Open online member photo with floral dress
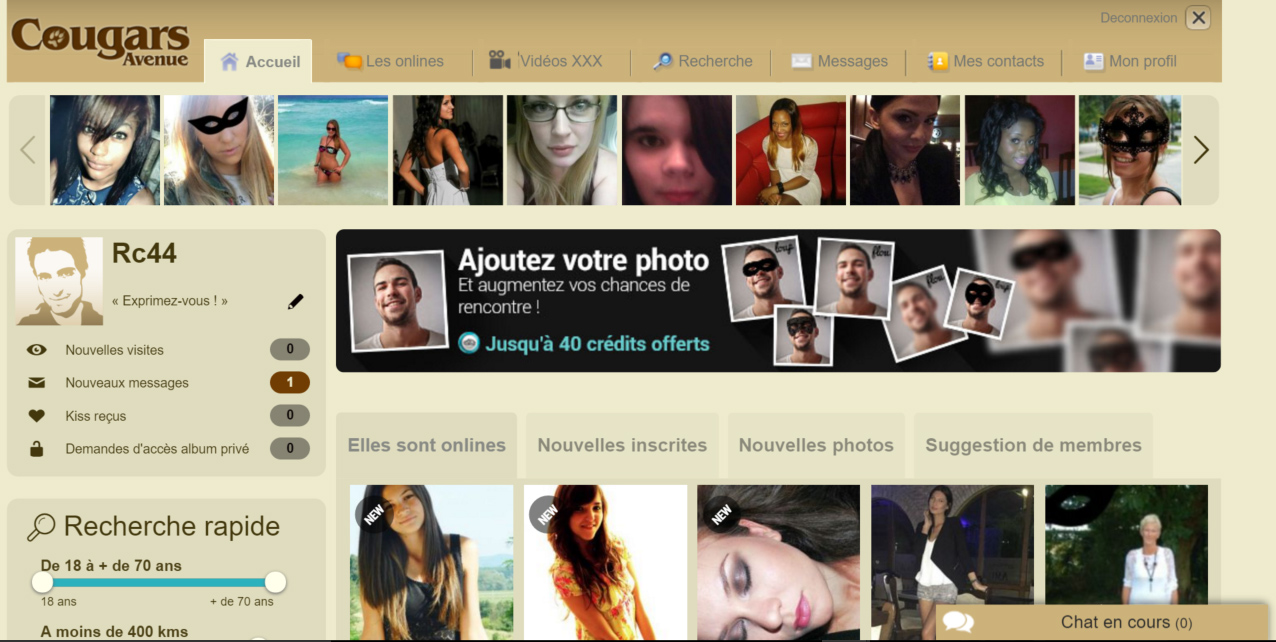The width and height of the screenshot is (1276, 642). tap(606, 563)
